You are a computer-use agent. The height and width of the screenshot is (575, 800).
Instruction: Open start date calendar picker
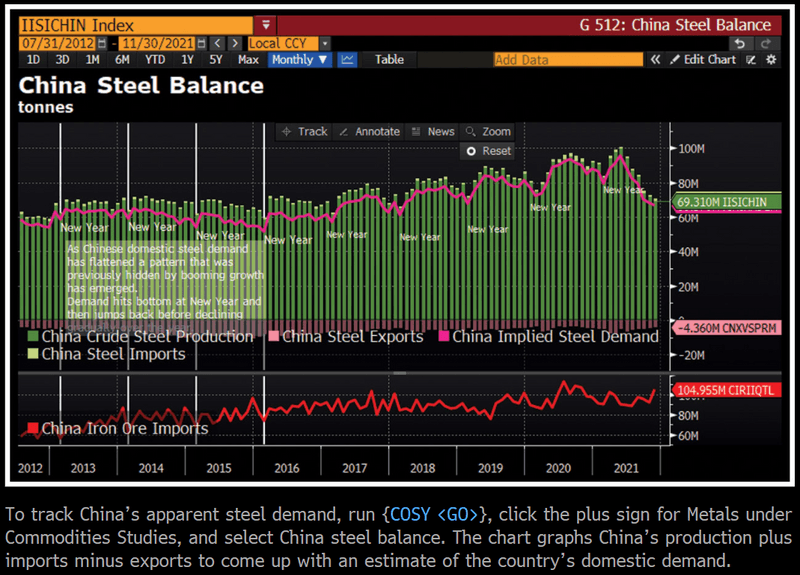(101, 43)
